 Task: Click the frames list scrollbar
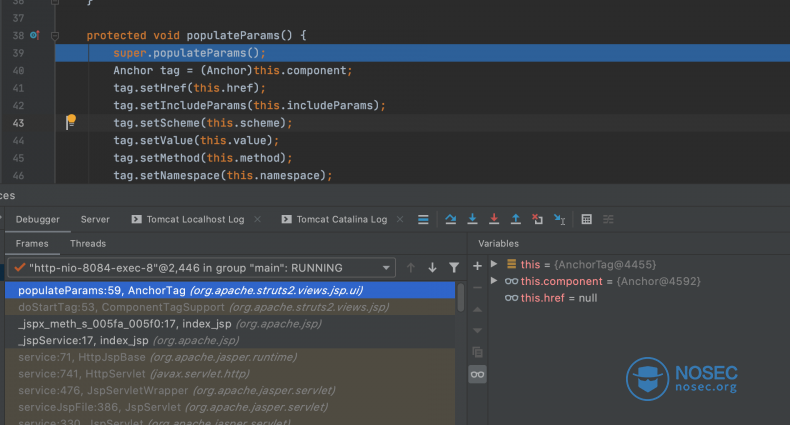click(x=460, y=298)
